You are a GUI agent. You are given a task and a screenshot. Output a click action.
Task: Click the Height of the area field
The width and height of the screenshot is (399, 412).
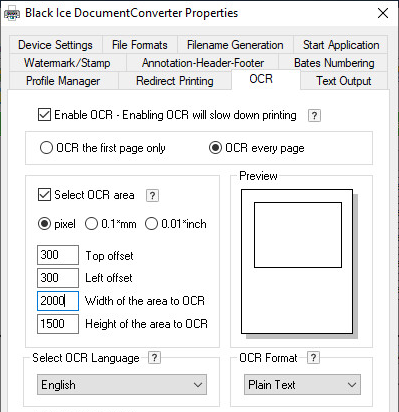pos(58,324)
